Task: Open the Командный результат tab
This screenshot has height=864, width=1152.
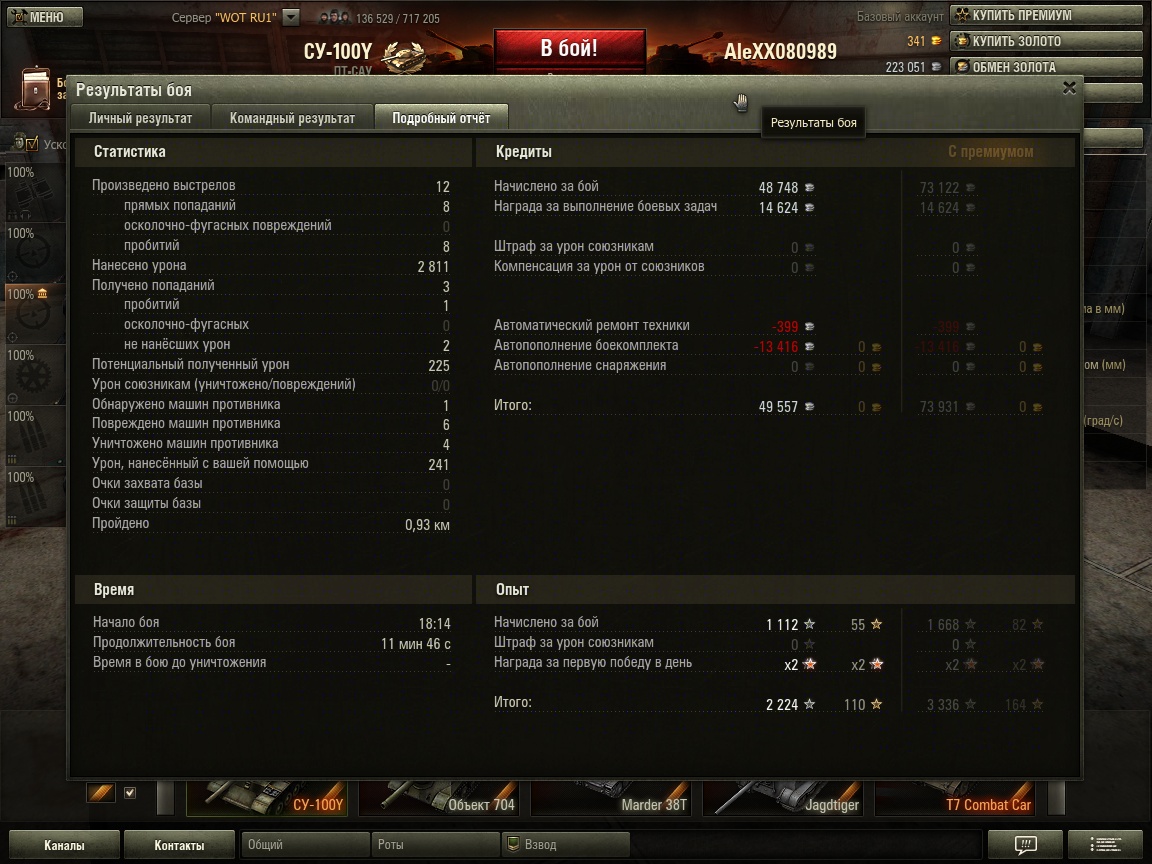Action: tap(292, 118)
